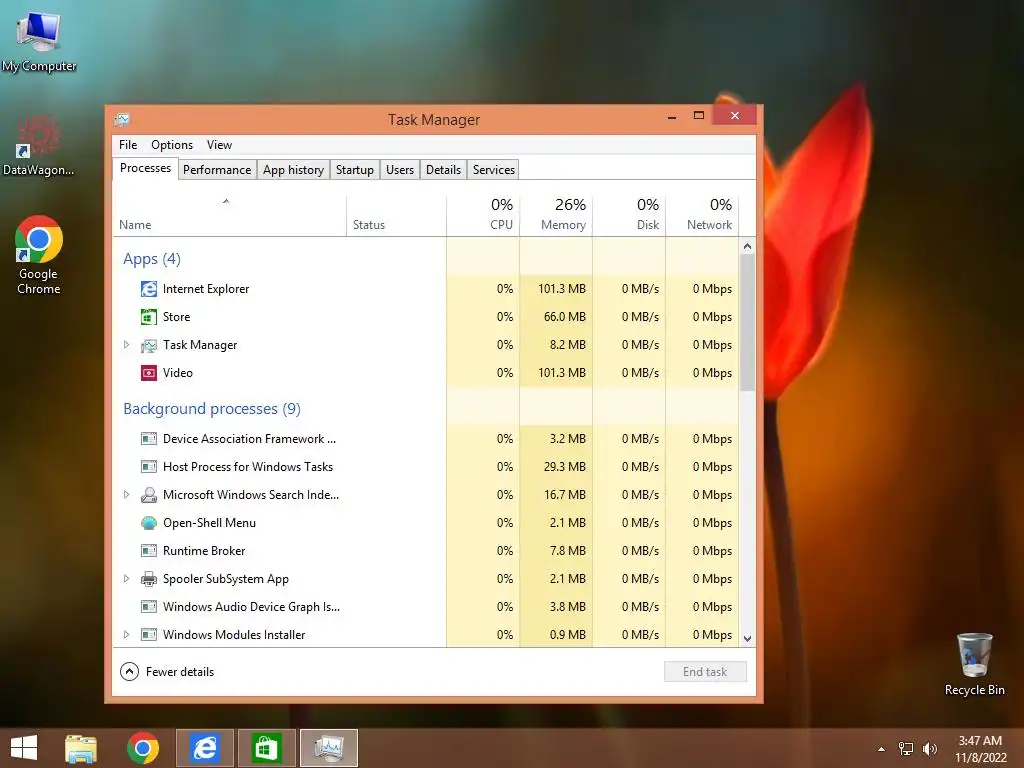The image size is (1024, 768).
Task: Click the End task button
Action: 705,671
